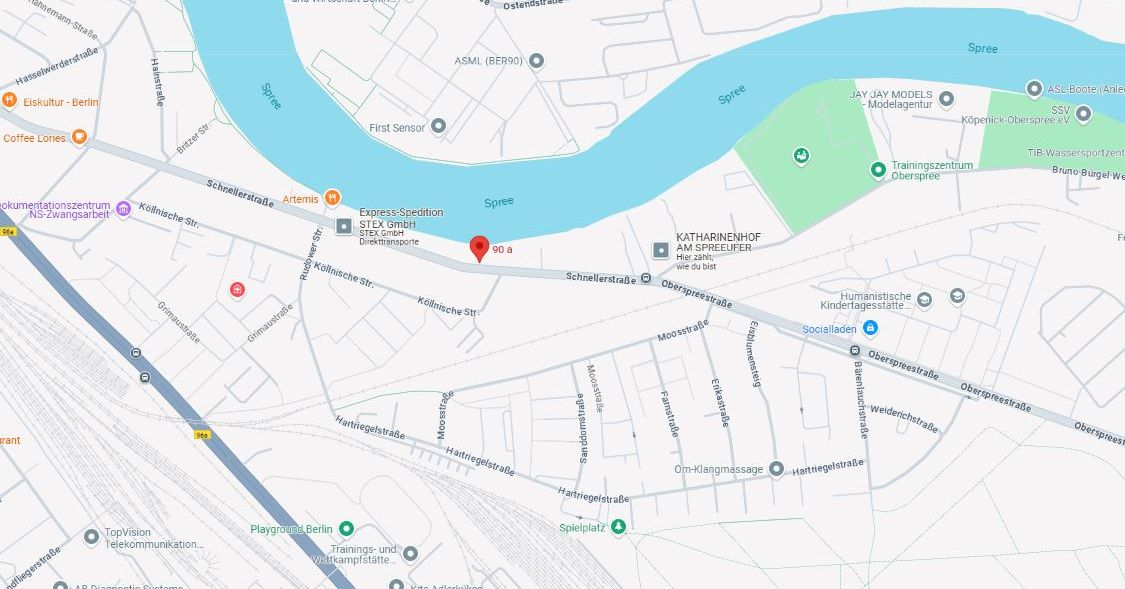Screen dimensions: 1125x589
Task: Click the Spielplatz tree icon
Action: pos(618,527)
